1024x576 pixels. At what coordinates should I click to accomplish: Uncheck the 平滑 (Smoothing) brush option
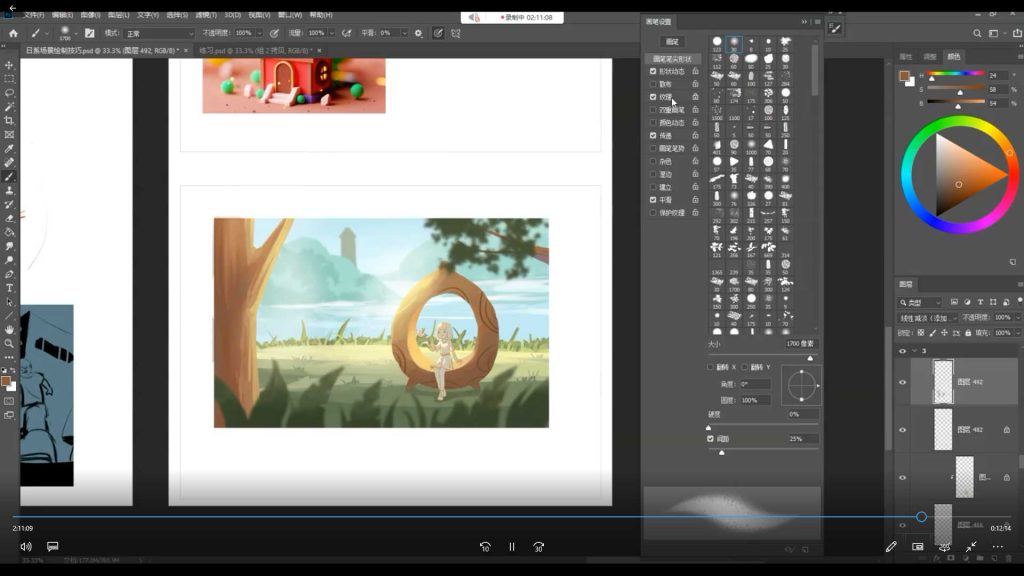point(653,200)
